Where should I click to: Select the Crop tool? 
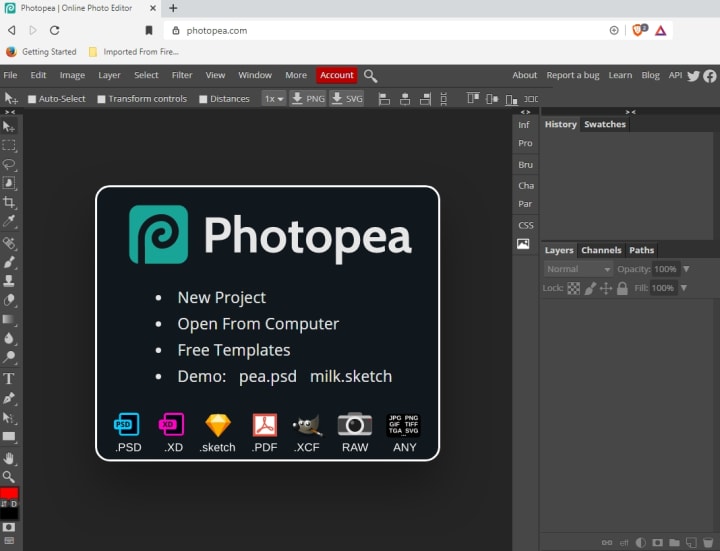[9, 202]
